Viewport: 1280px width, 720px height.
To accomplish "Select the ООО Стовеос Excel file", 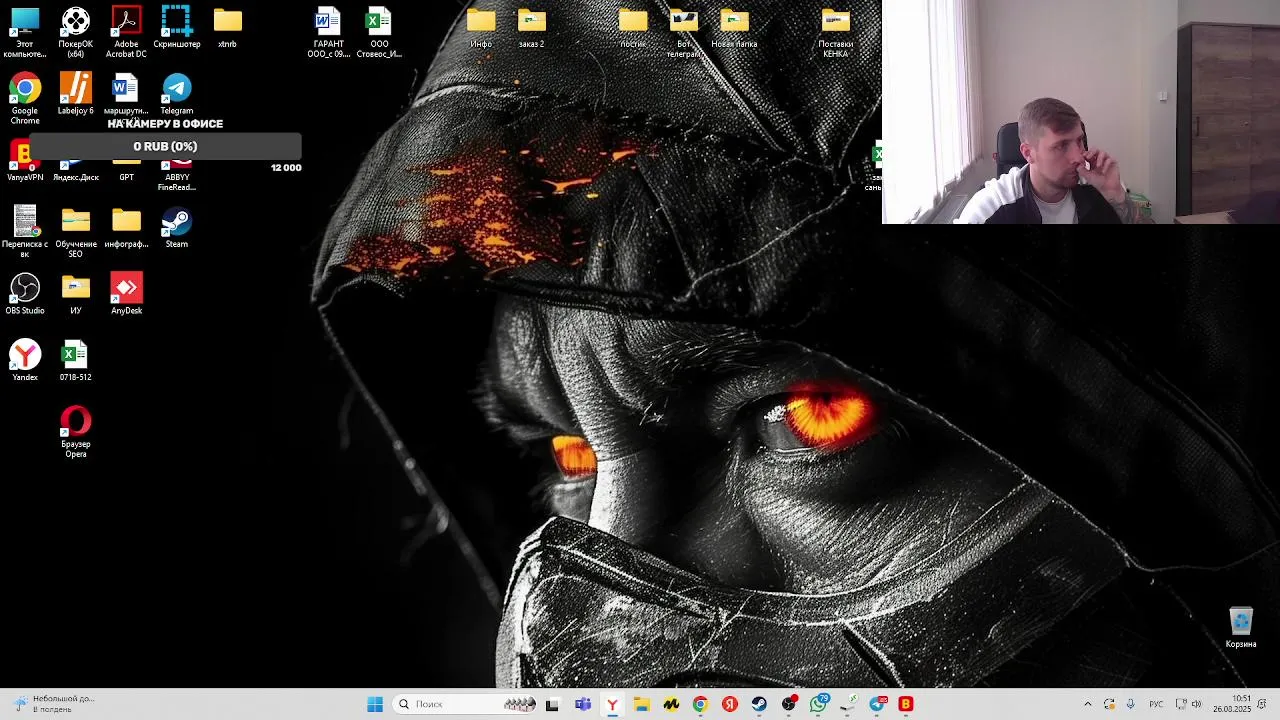I will (x=379, y=30).
